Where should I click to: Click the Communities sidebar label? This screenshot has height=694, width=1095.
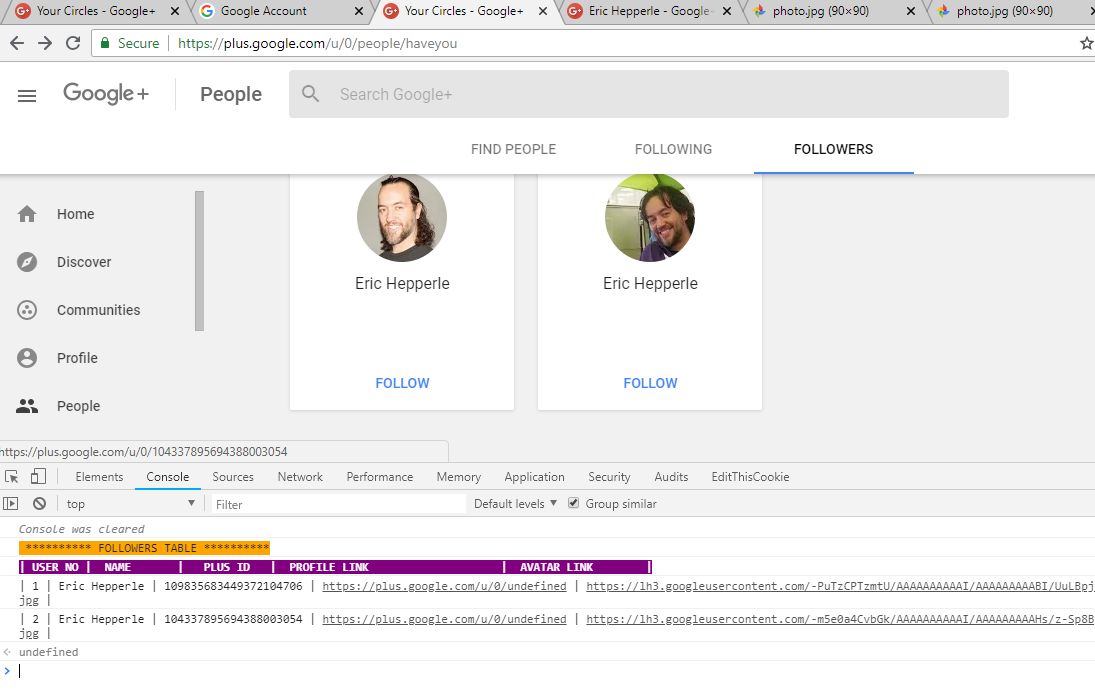98,310
